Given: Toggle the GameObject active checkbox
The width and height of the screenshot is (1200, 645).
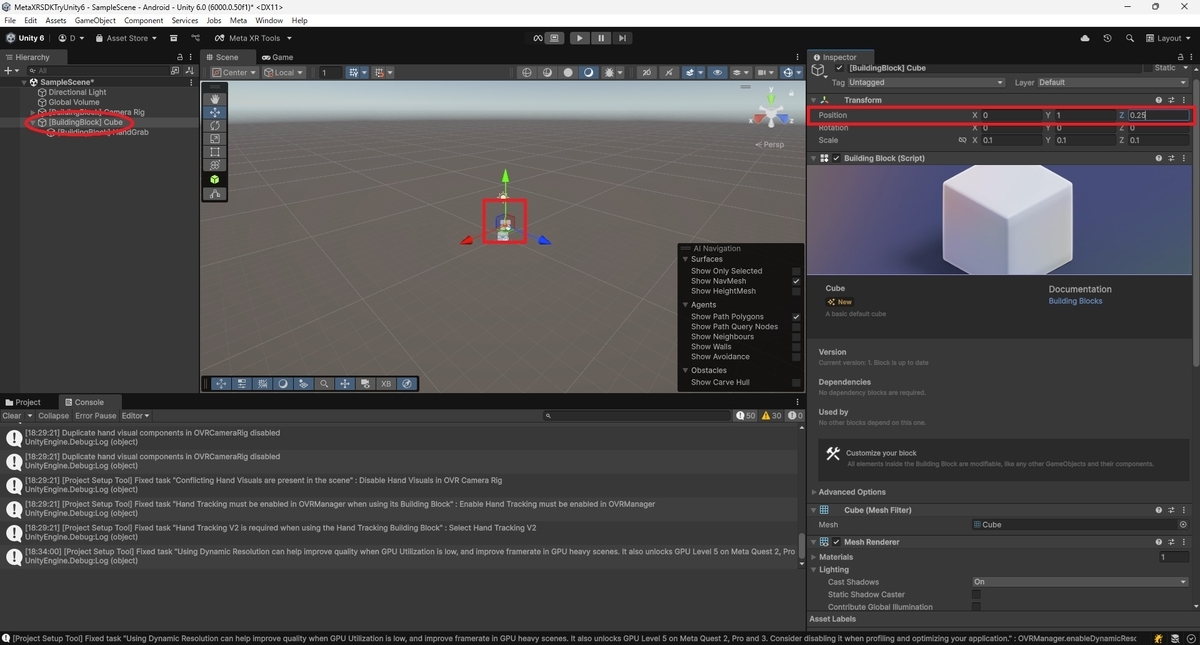Looking at the screenshot, I should 839,68.
